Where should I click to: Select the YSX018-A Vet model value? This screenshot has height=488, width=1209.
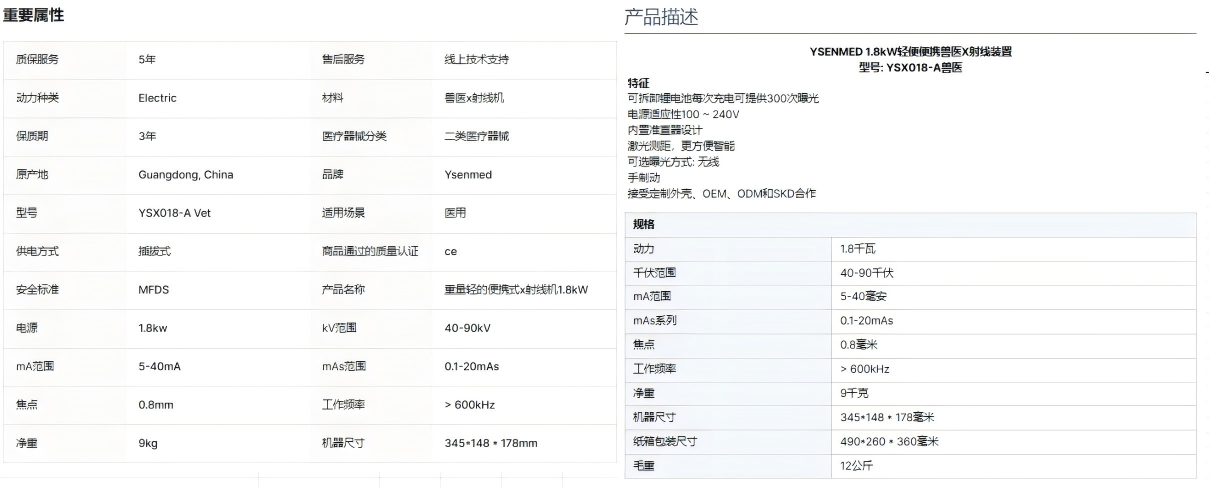pyautogui.click(x=175, y=213)
